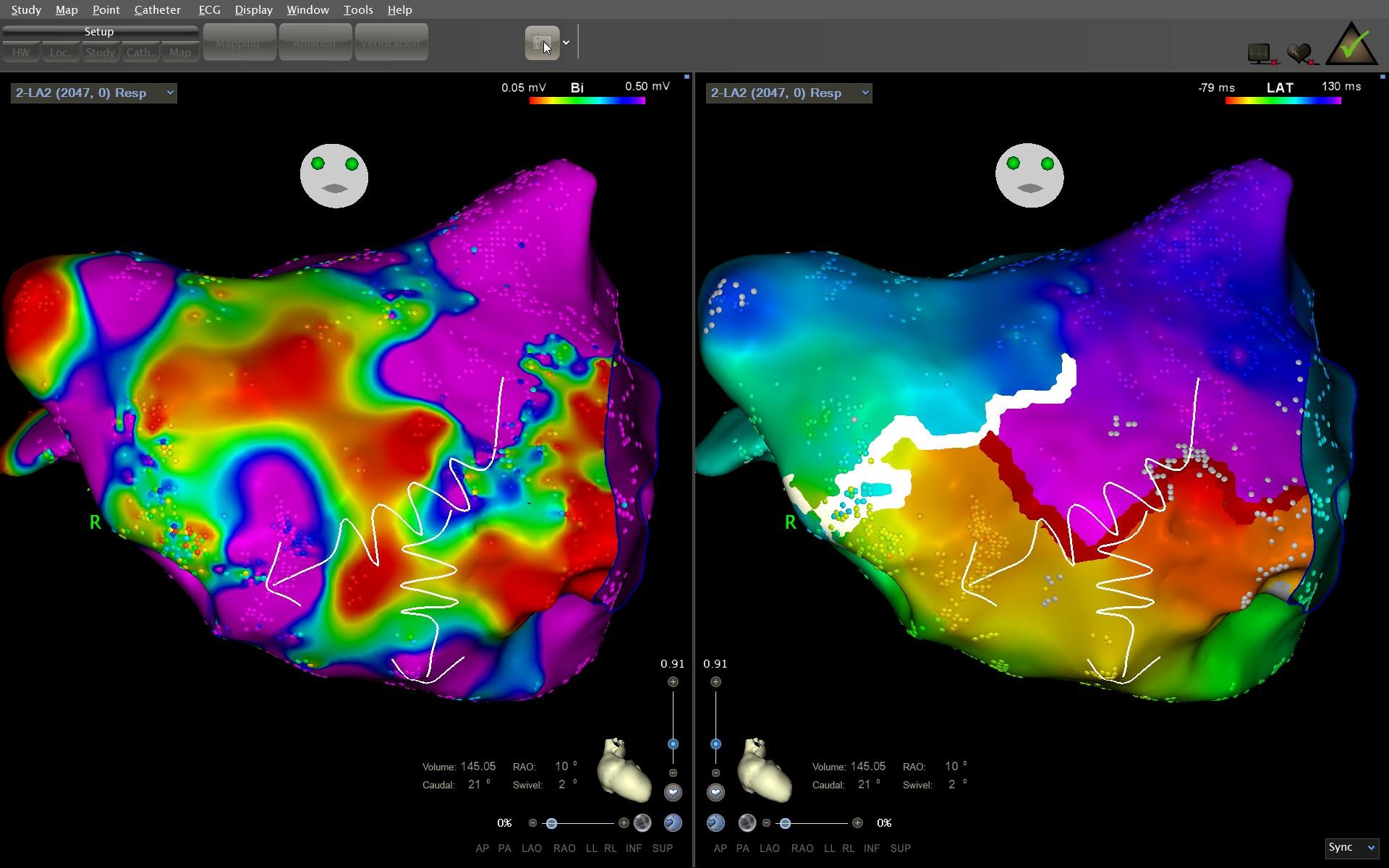This screenshot has height=868, width=1389.
Task: Open the Window menu
Action: [x=307, y=10]
